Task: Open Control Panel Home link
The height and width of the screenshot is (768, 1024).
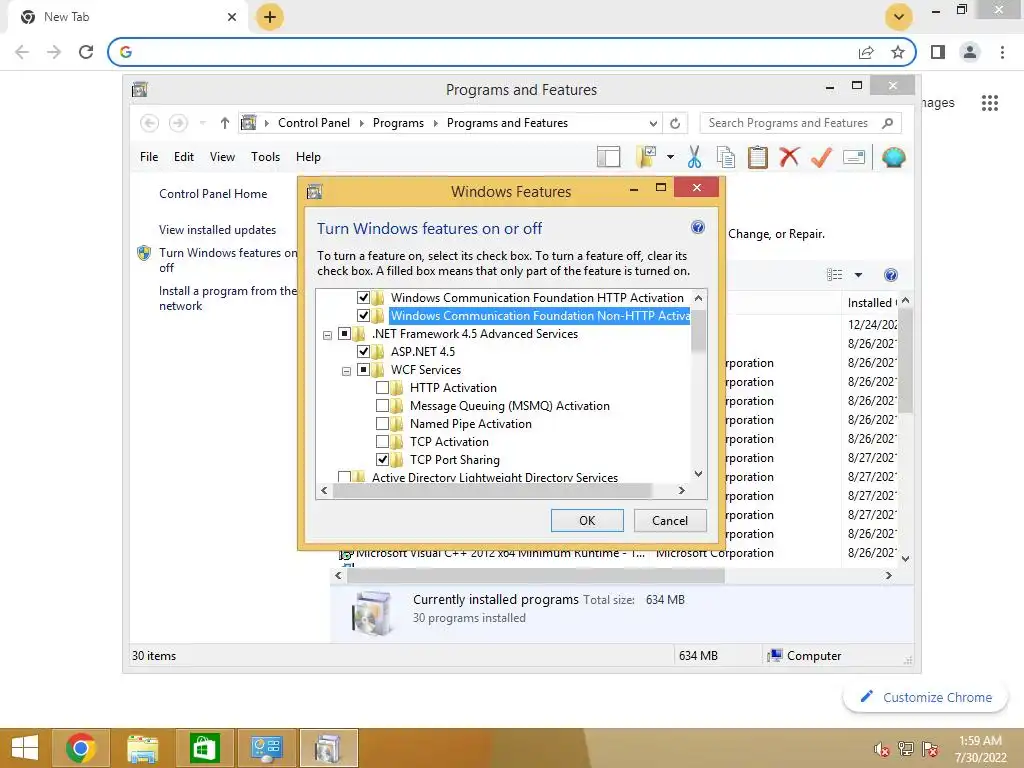Action: coord(213,194)
